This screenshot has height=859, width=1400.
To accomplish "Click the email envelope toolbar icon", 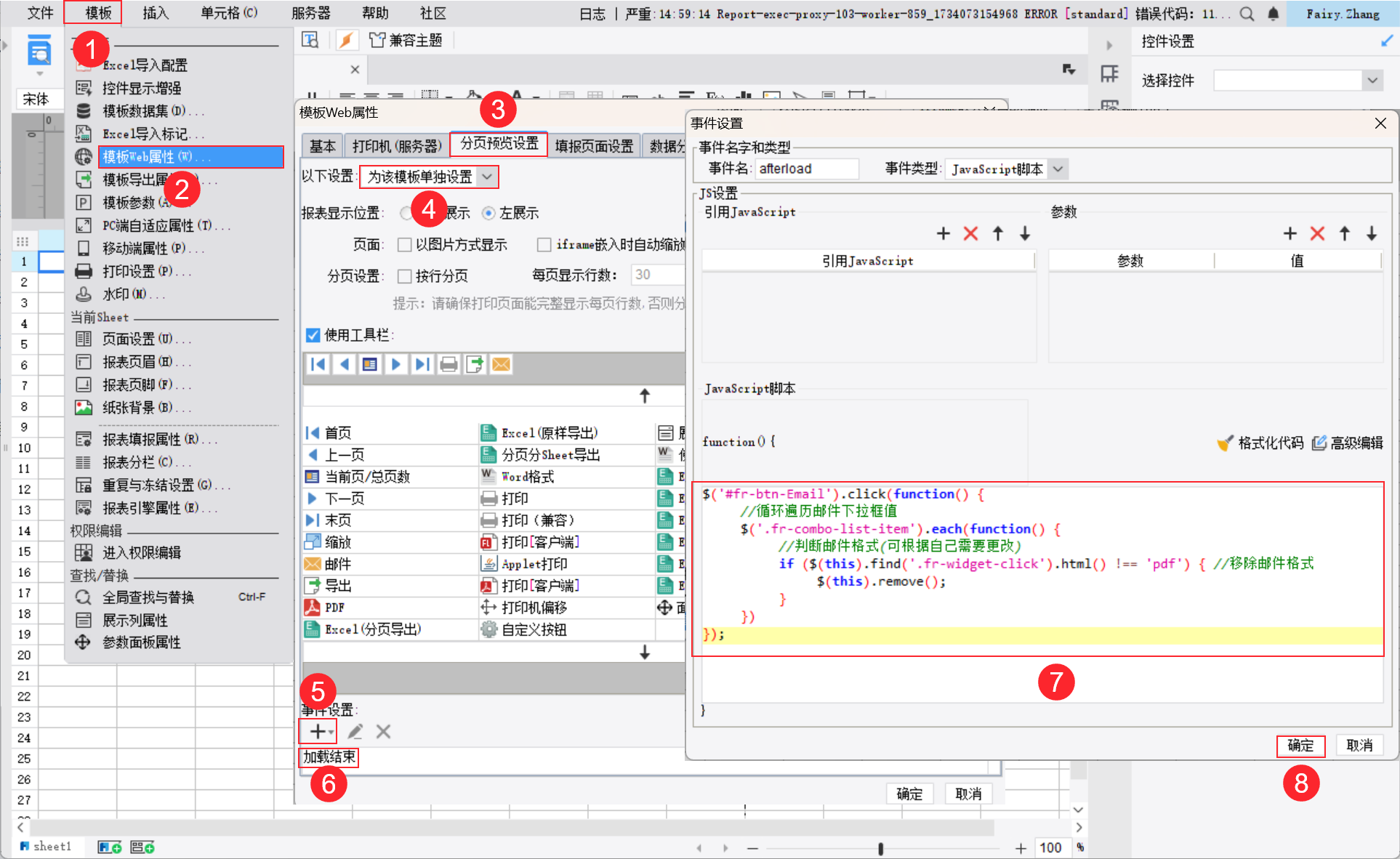I will (x=501, y=364).
